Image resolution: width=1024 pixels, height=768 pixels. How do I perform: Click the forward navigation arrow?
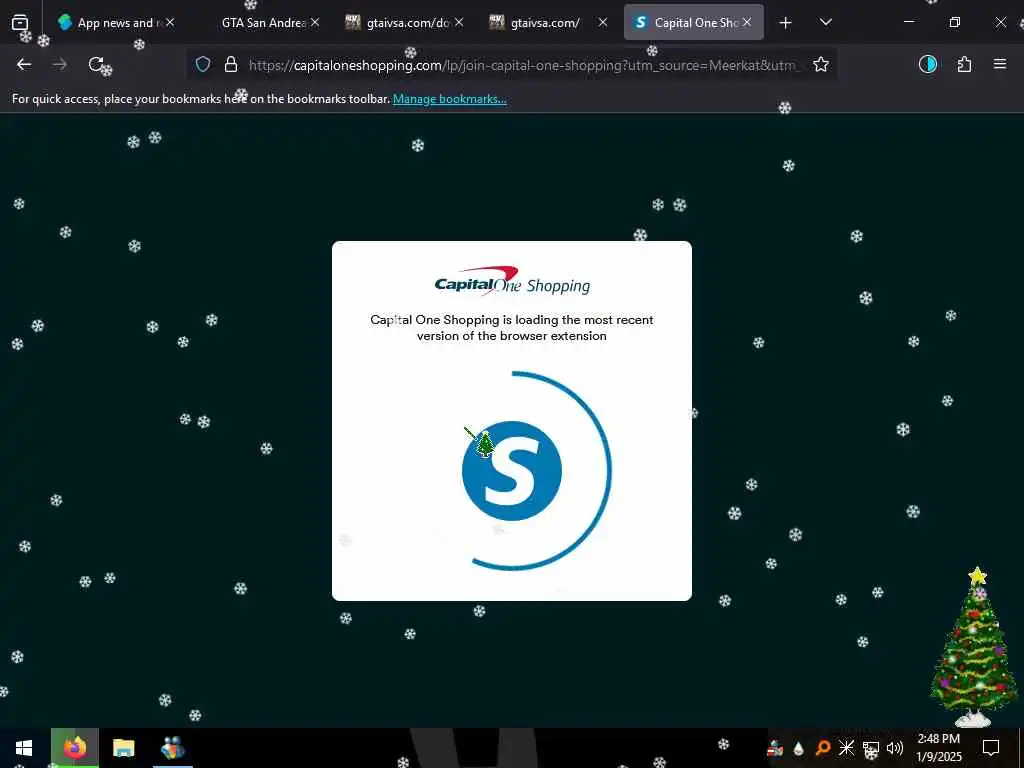pyautogui.click(x=59, y=64)
